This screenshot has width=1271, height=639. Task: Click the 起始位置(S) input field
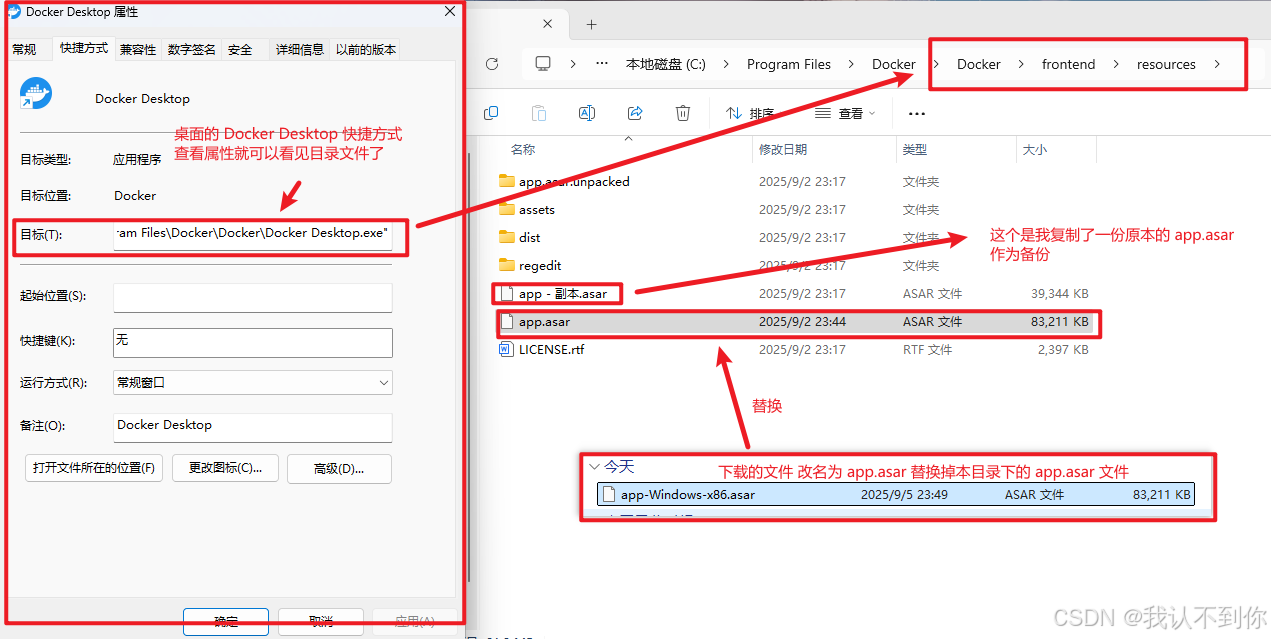252,297
